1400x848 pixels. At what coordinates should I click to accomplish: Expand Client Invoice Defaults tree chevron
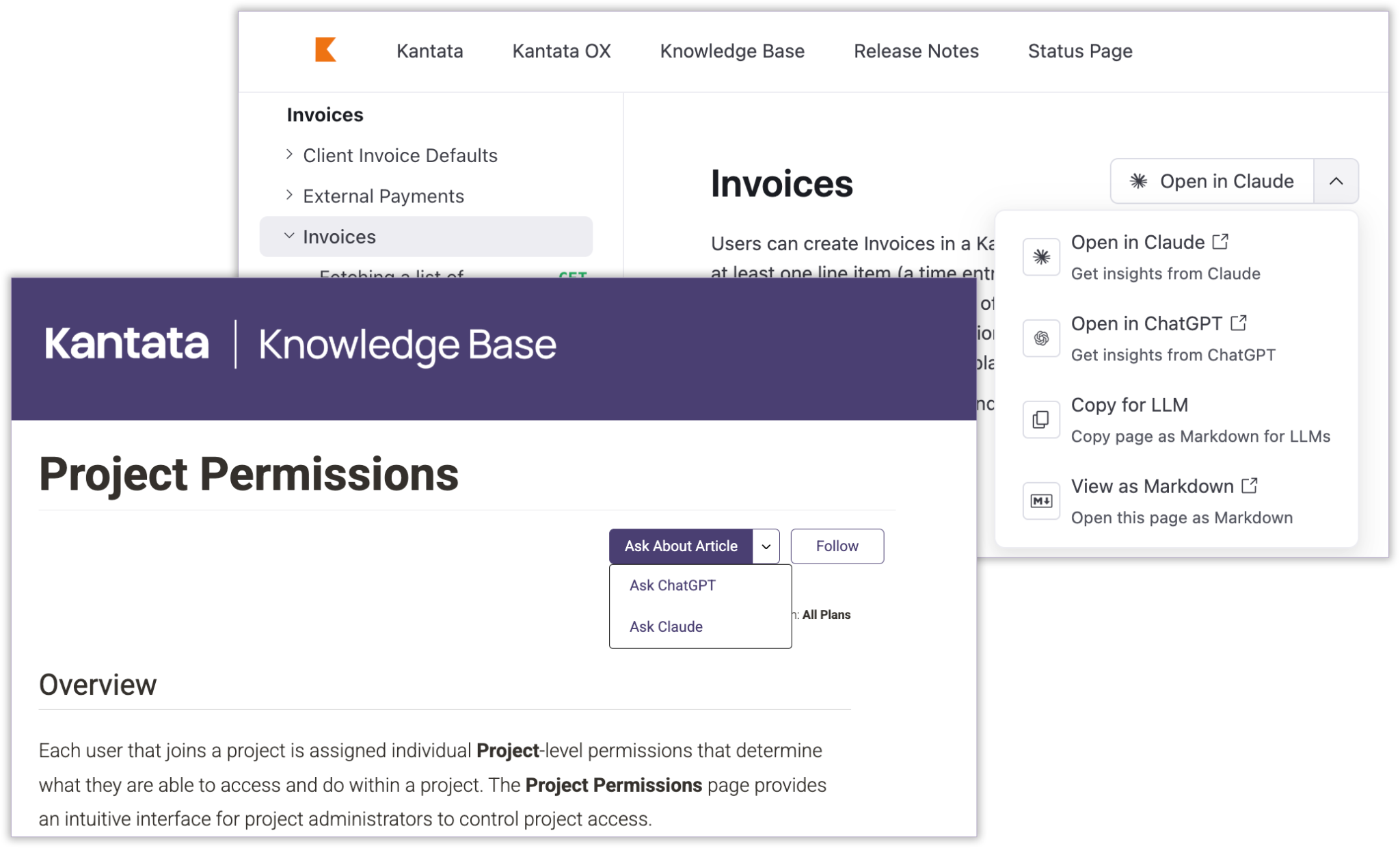289,155
